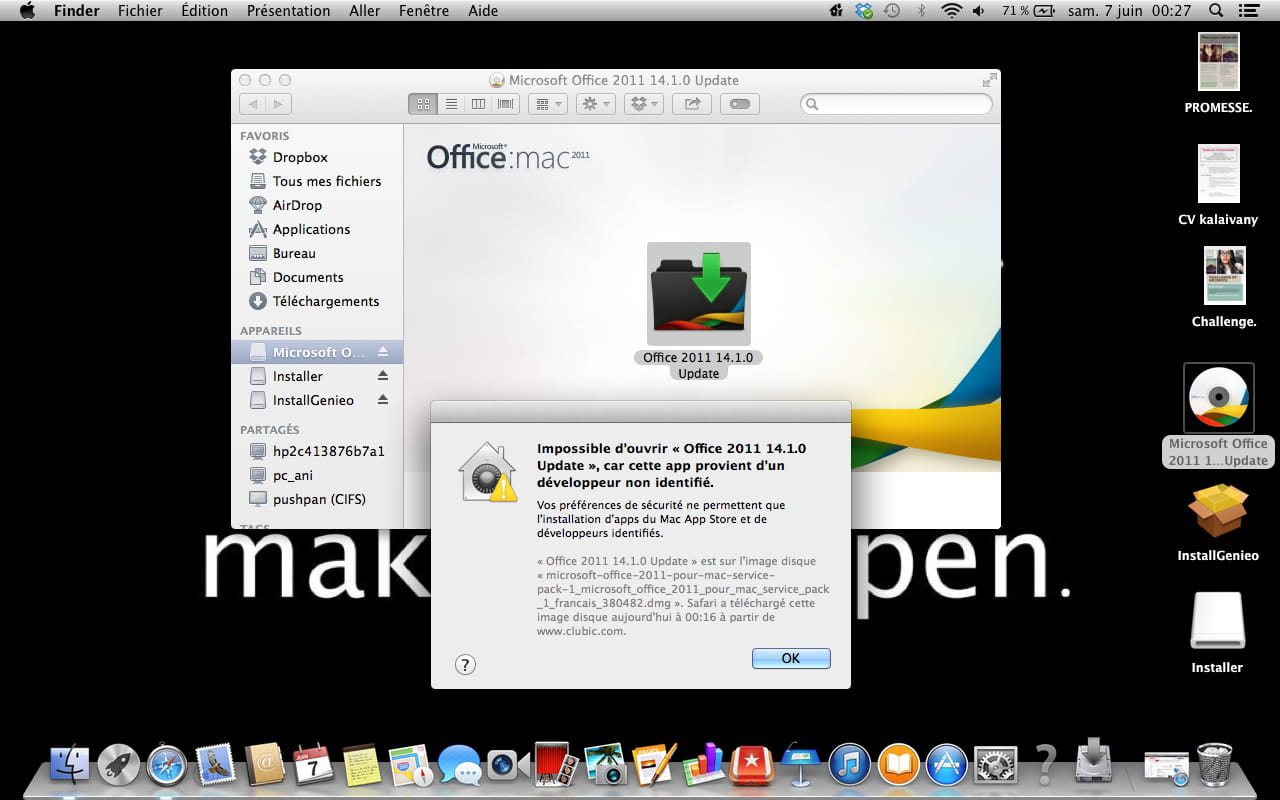1280x800 pixels.
Task: Switch Finder to column view
Action: [478, 103]
